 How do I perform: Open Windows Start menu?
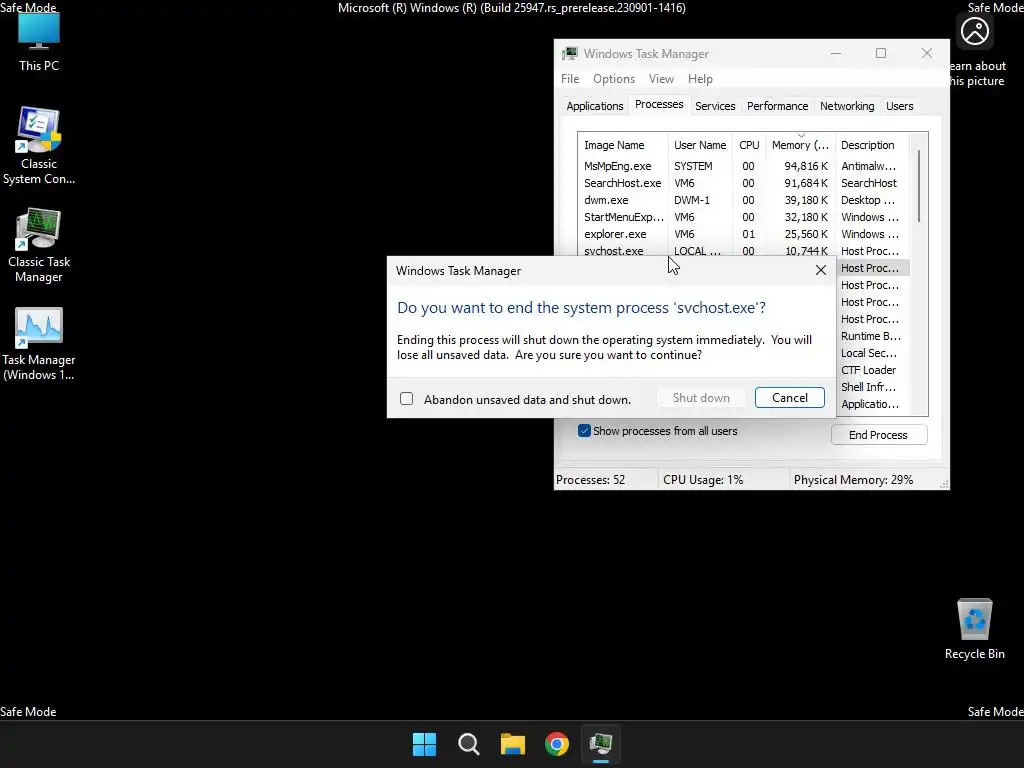424,744
